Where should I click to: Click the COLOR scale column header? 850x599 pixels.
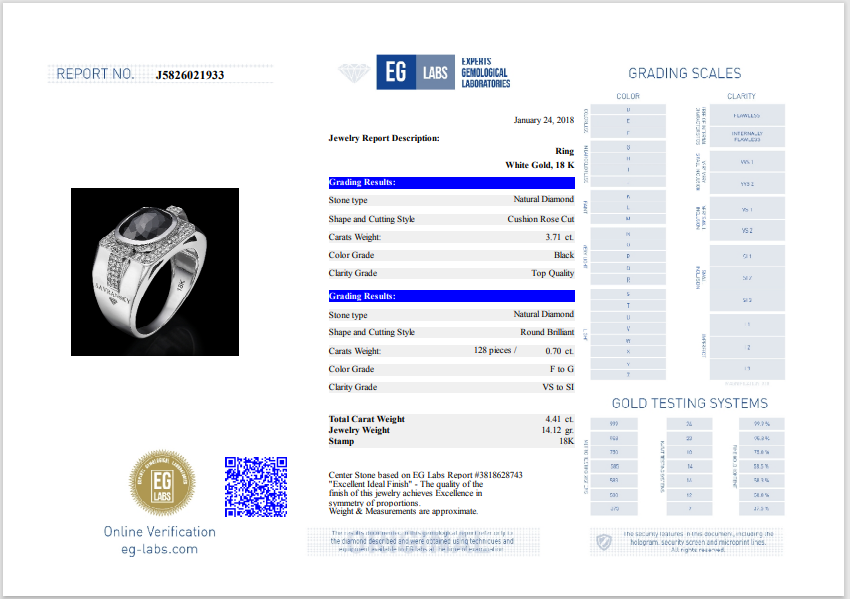pyautogui.click(x=628, y=97)
